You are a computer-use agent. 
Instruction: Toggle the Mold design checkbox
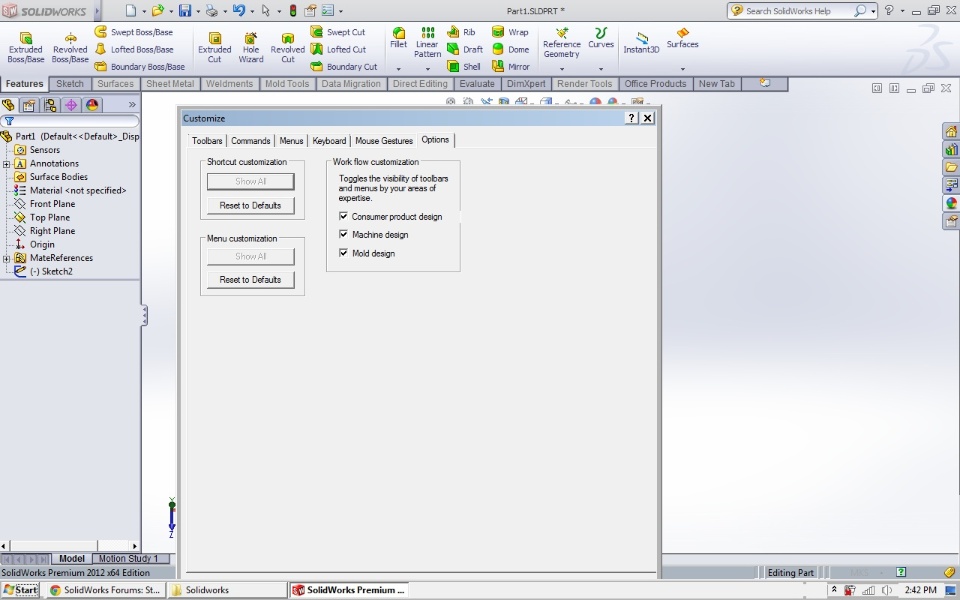point(343,252)
